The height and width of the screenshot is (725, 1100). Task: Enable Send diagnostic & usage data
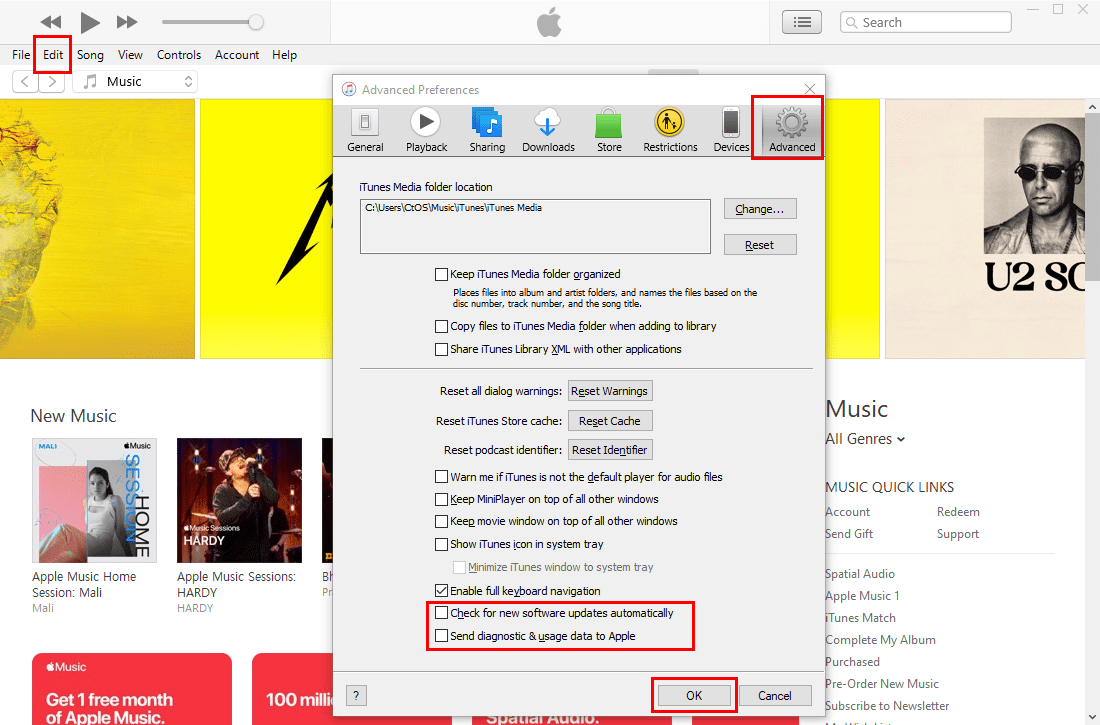tap(441, 636)
